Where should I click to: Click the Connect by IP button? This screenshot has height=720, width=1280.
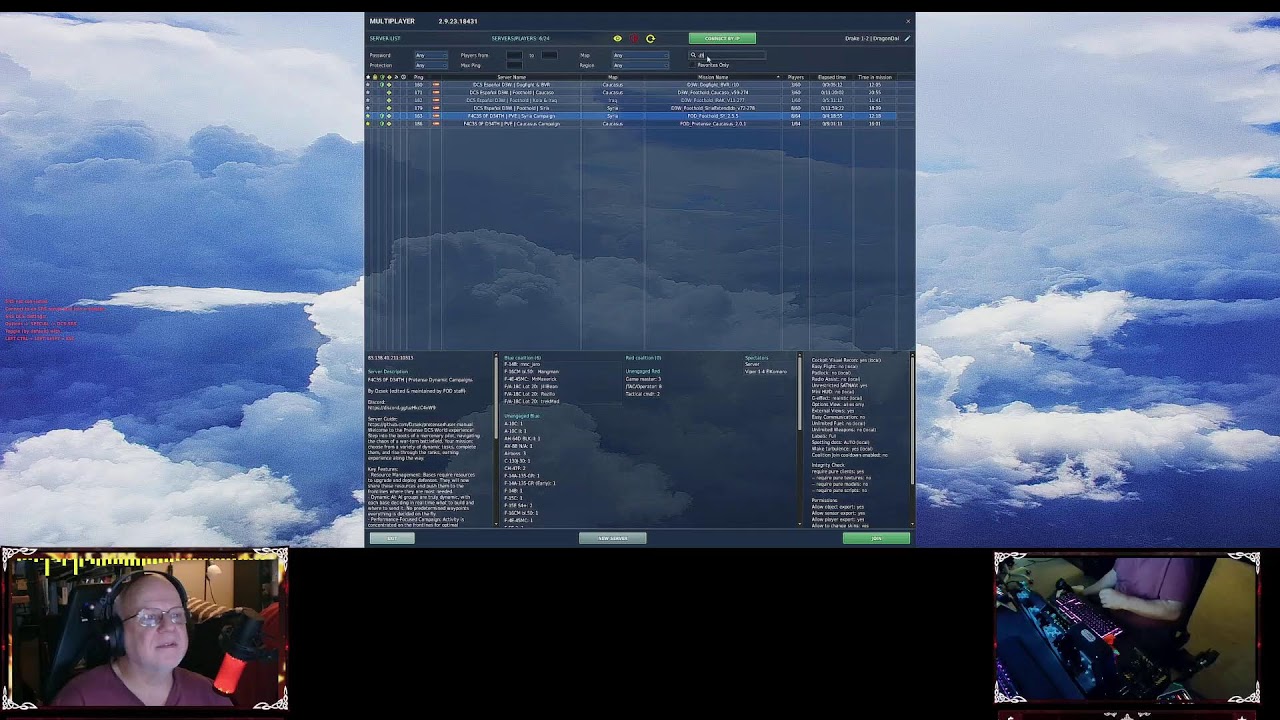722,38
